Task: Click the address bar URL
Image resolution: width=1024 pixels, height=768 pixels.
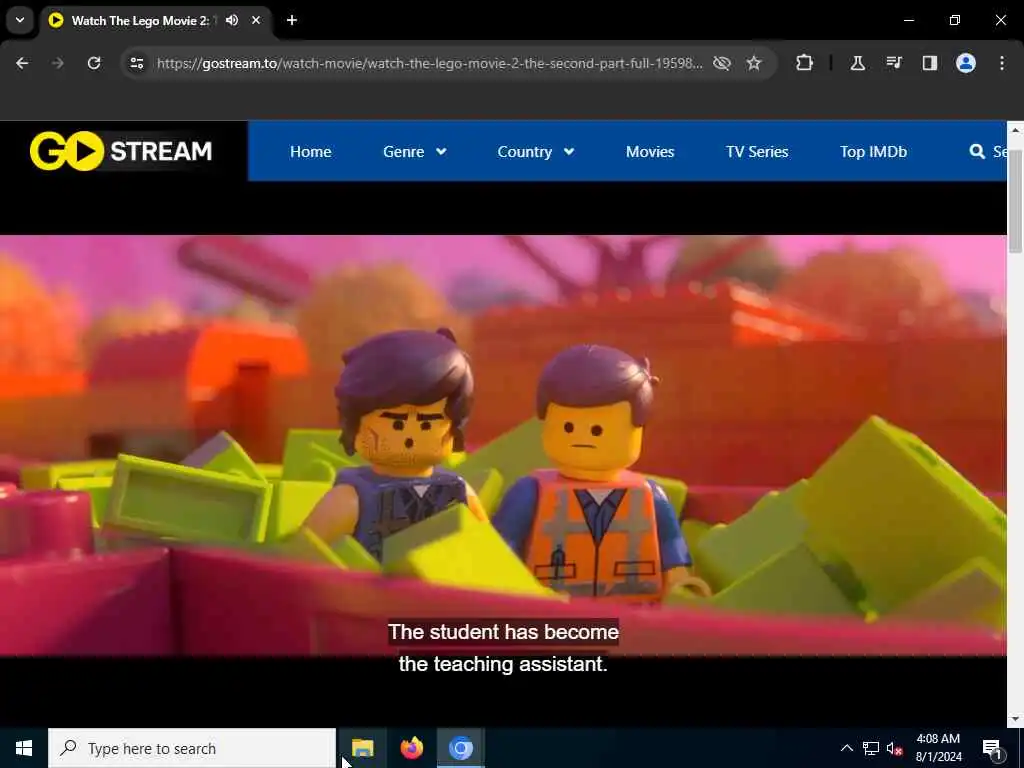Action: point(430,63)
